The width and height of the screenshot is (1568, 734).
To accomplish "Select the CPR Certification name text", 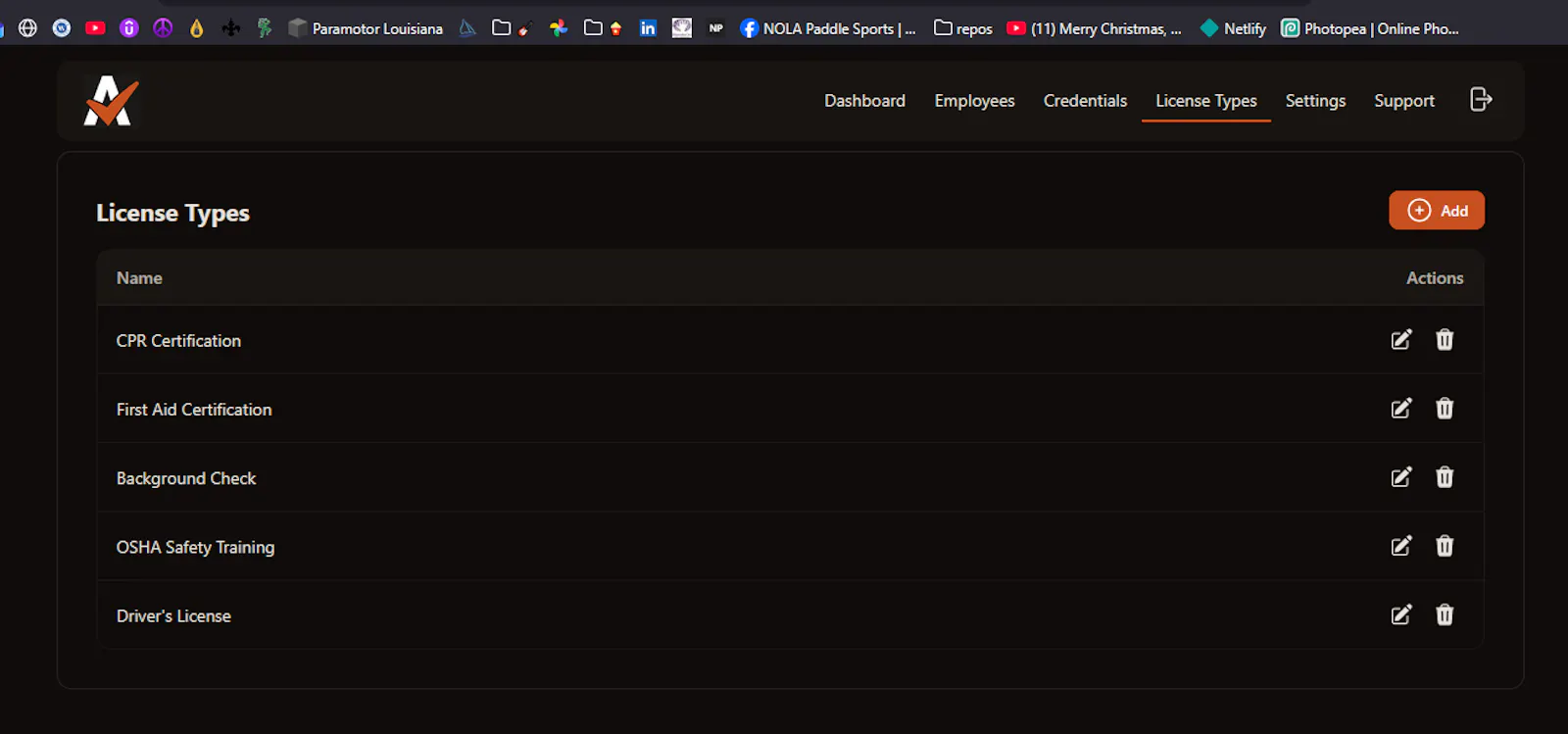I will tap(178, 341).
